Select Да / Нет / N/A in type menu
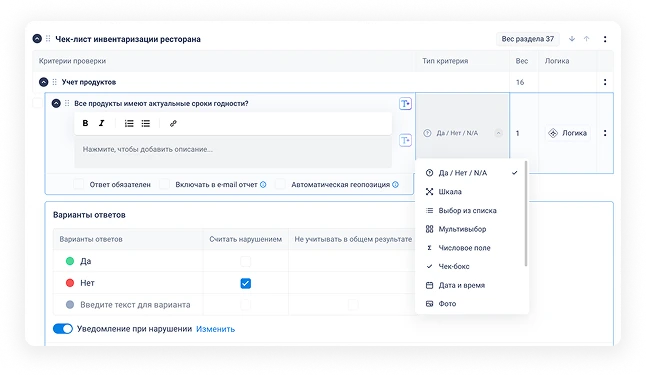646x375 pixels. [x=471, y=173]
